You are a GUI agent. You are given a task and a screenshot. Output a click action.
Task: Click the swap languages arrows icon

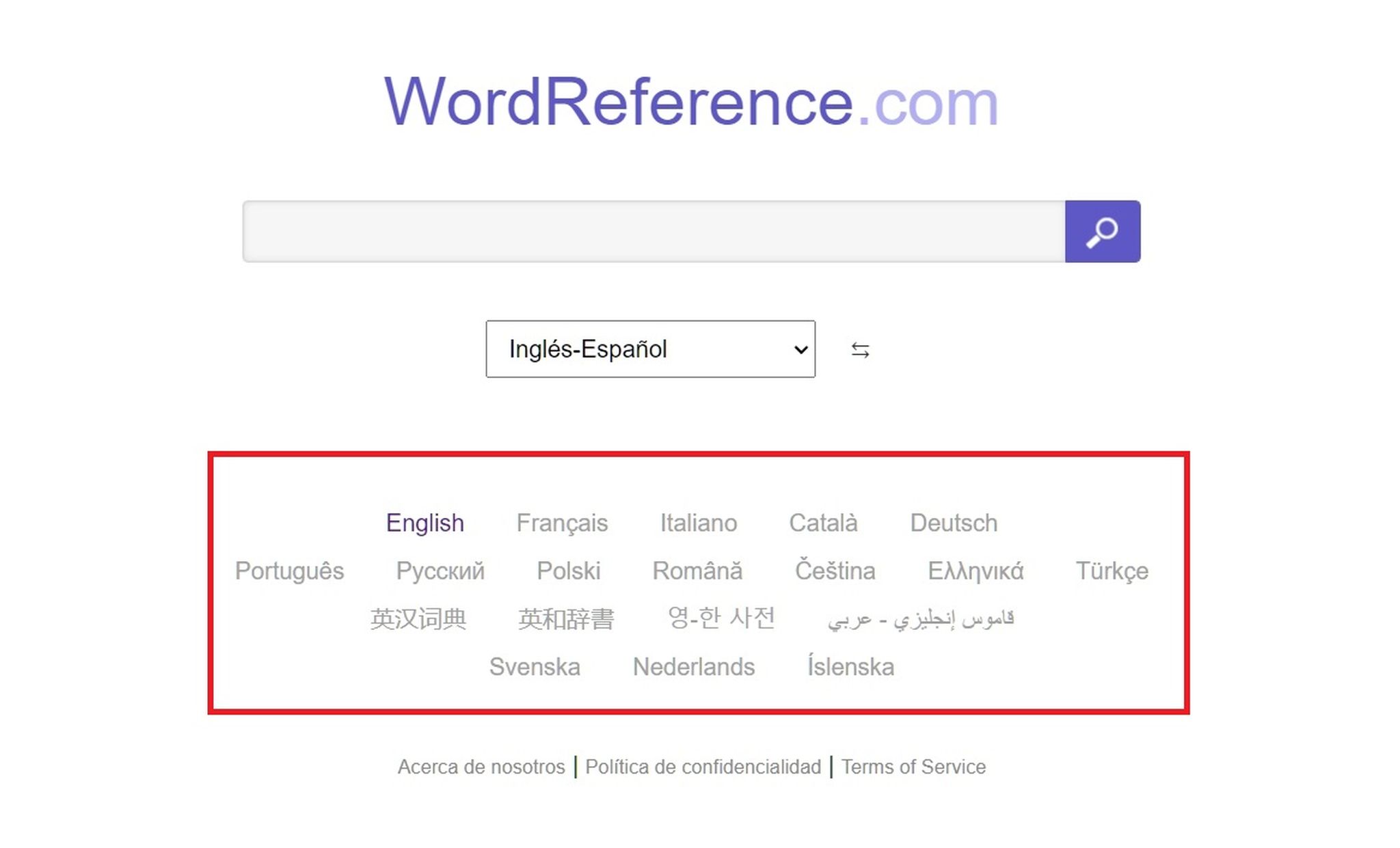860,349
